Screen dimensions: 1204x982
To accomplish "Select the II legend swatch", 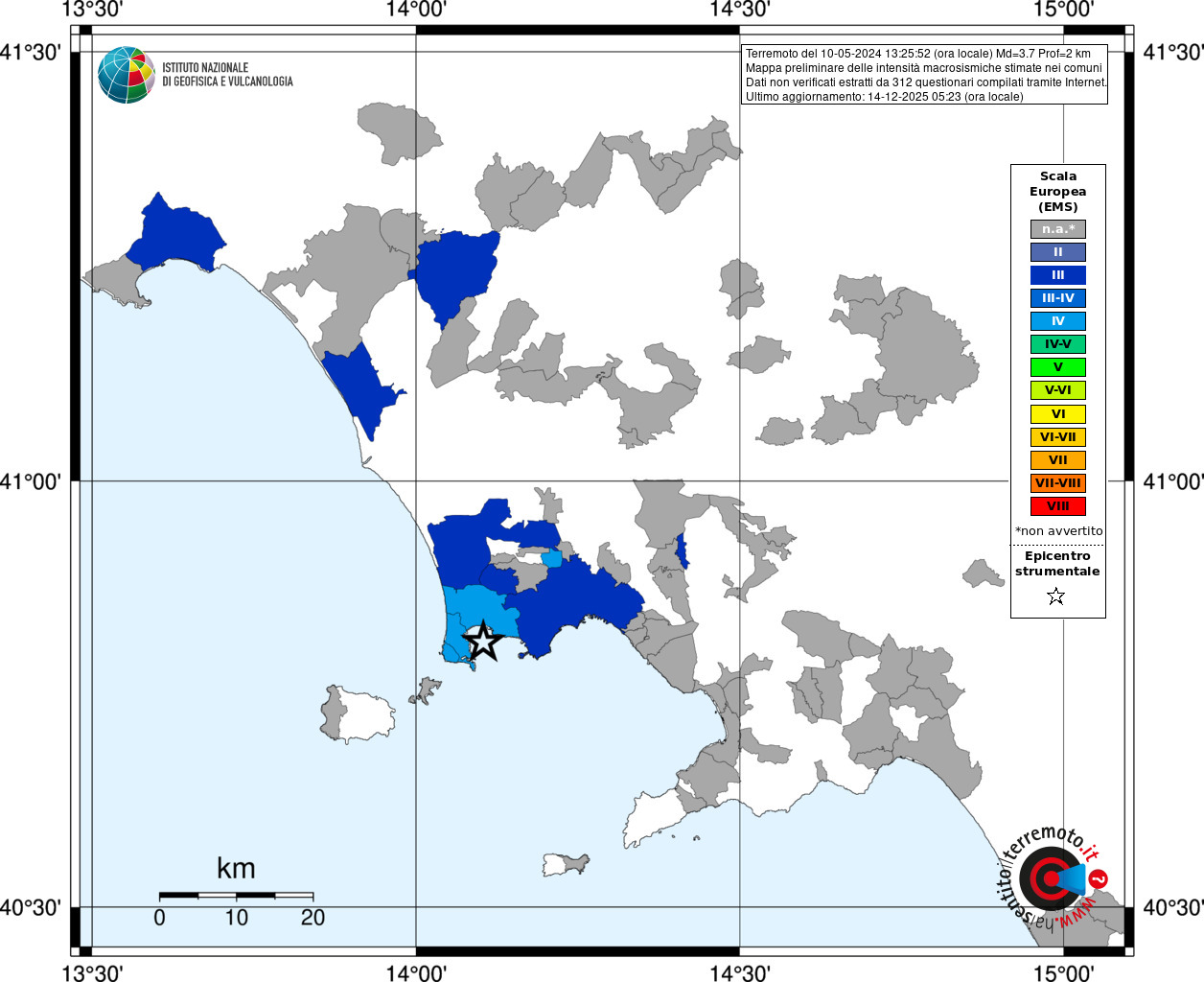I will [1058, 252].
